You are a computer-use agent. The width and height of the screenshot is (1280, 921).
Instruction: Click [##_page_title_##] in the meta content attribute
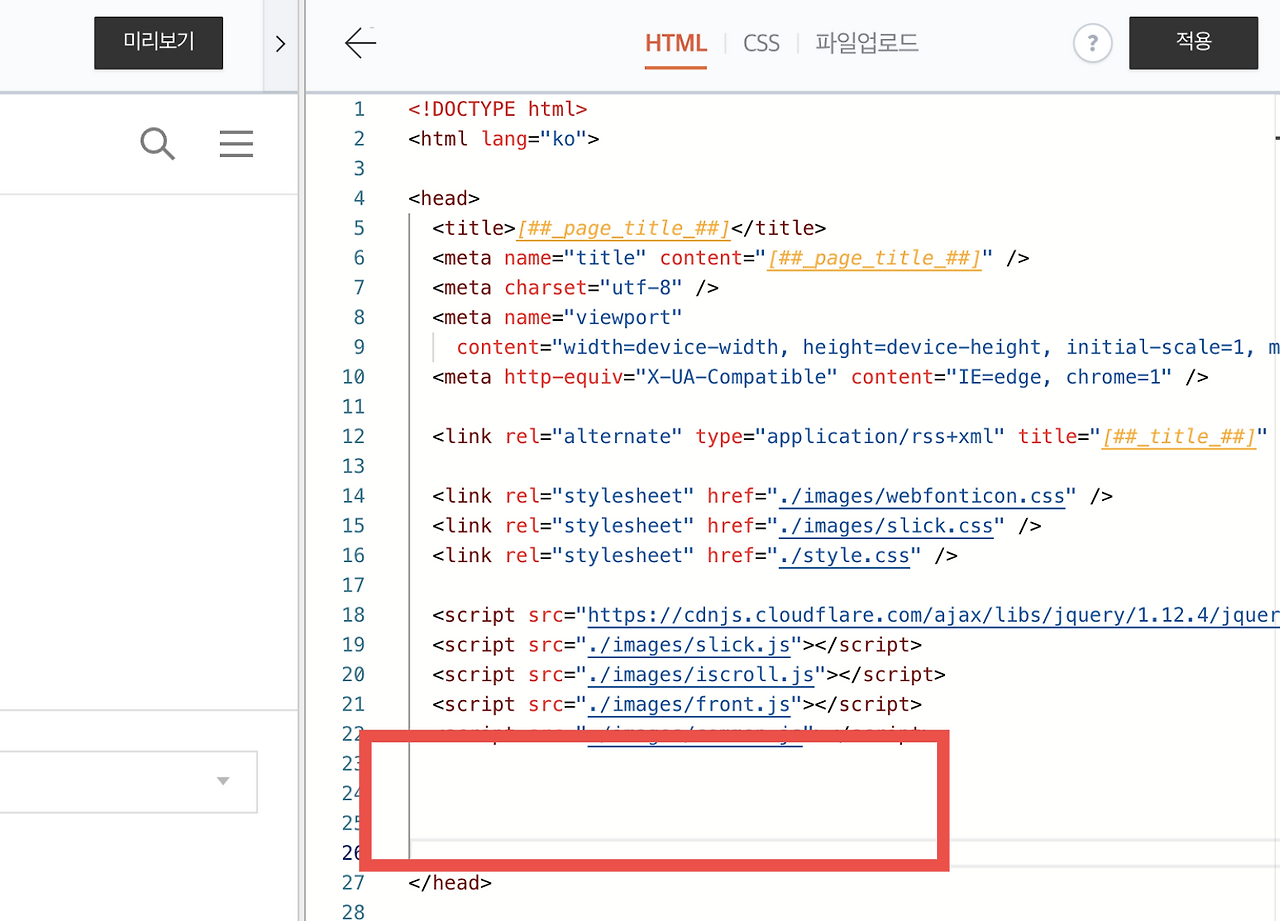click(875, 258)
